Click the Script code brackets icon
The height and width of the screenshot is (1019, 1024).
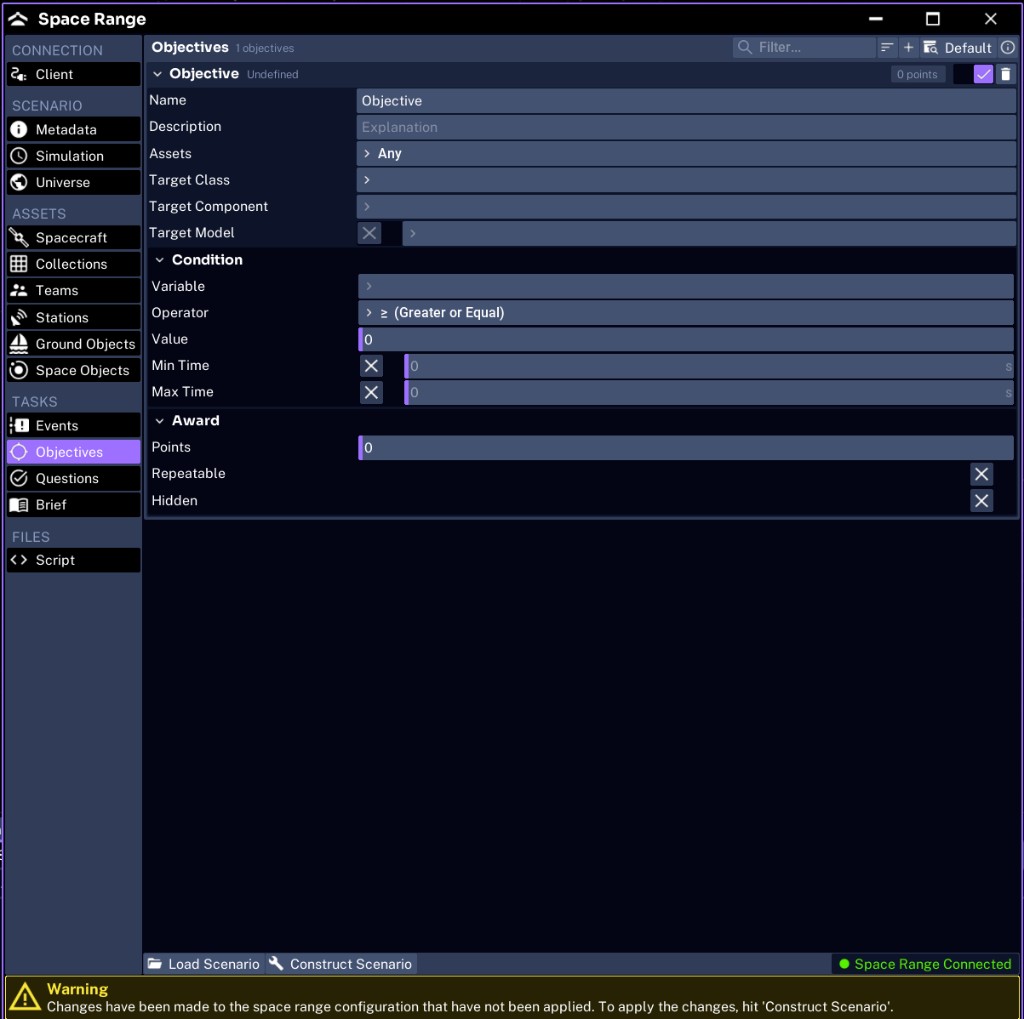click(19, 560)
